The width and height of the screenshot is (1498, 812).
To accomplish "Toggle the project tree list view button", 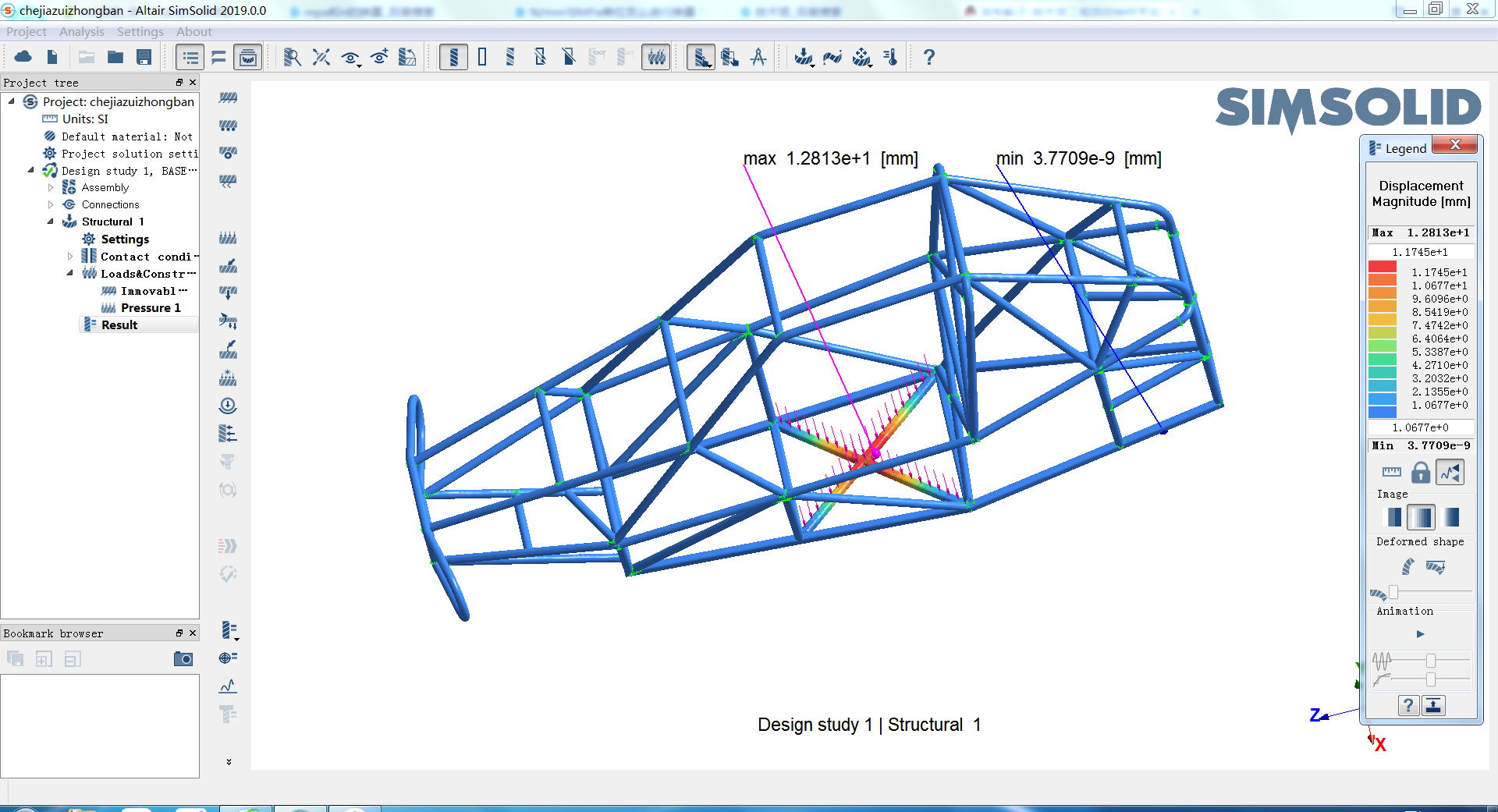I will 190,57.
